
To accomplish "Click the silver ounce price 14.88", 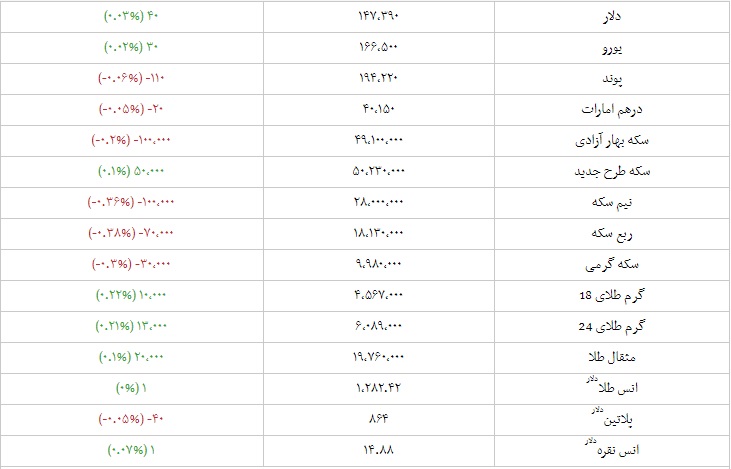I will tap(378, 450).
